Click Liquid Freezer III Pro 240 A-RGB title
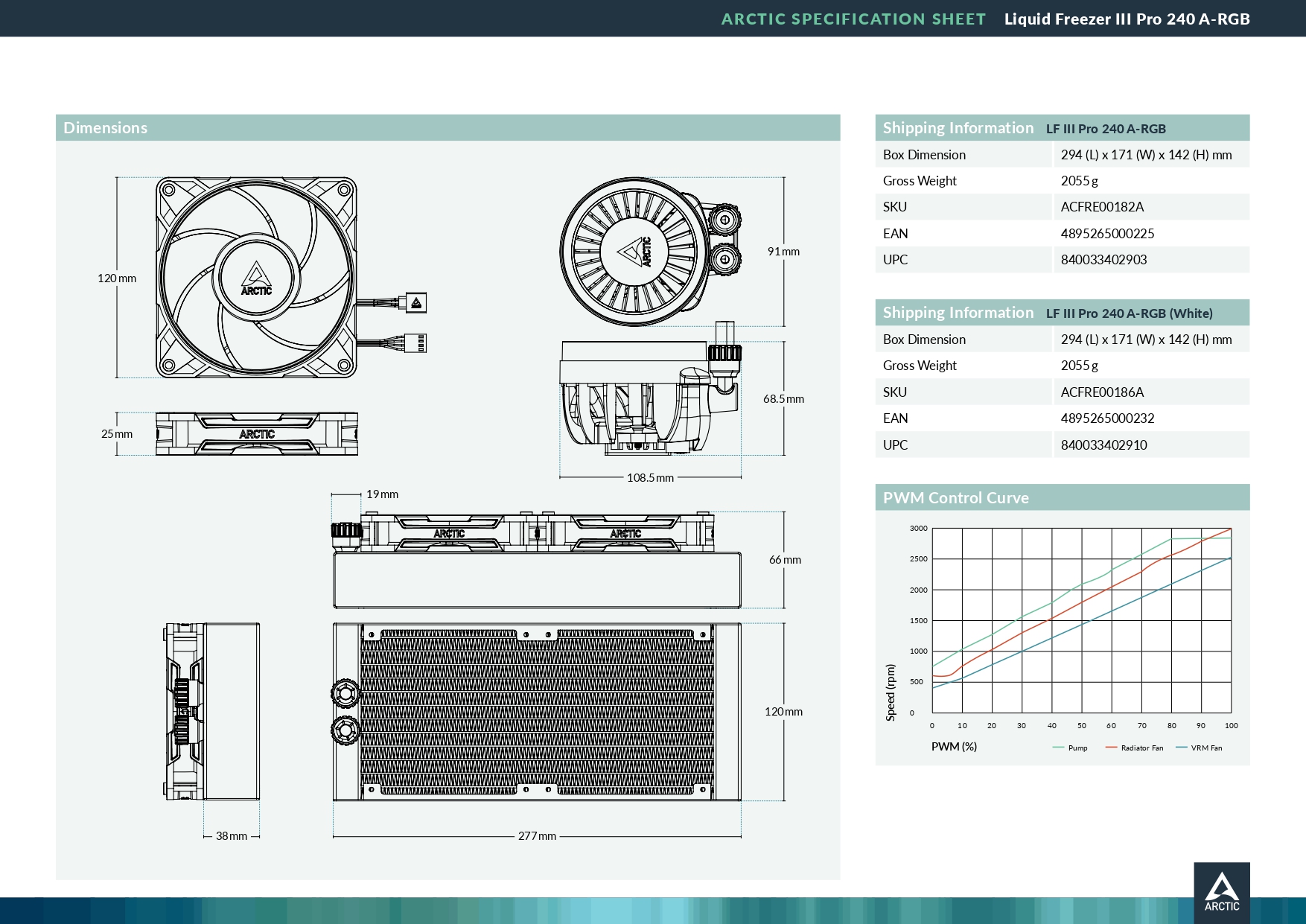The height and width of the screenshot is (924, 1306). 1127,19
